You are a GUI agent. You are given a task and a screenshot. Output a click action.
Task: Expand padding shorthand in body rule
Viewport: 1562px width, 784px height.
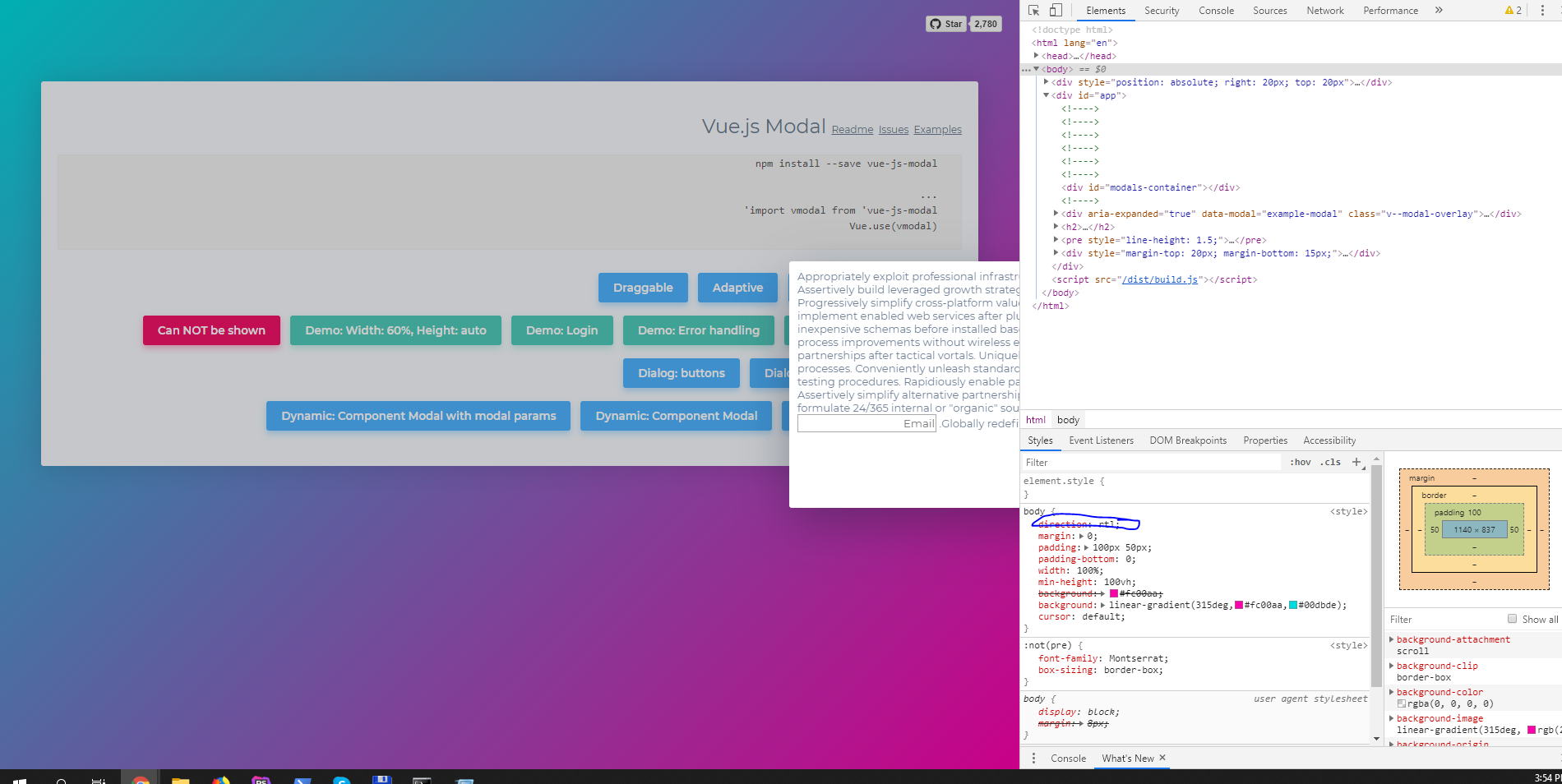(x=1086, y=547)
